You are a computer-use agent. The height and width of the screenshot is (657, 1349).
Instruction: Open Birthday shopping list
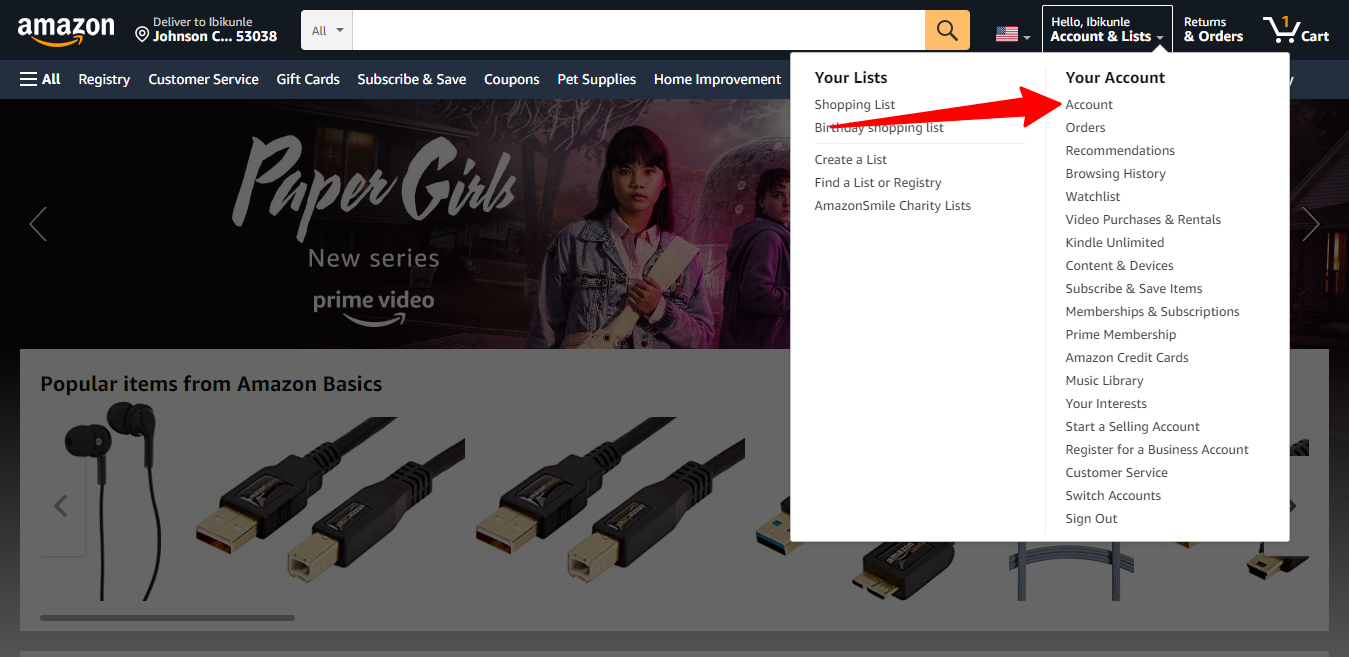879,128
